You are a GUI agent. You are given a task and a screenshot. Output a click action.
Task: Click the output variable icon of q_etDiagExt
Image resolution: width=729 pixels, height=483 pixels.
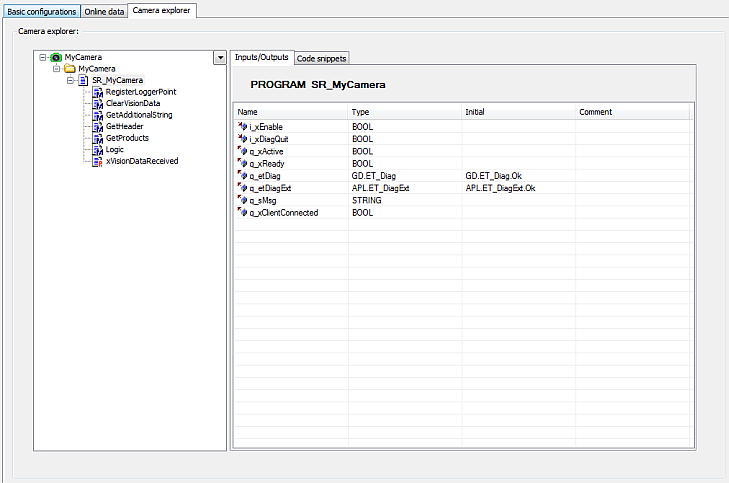pos(242,187)
